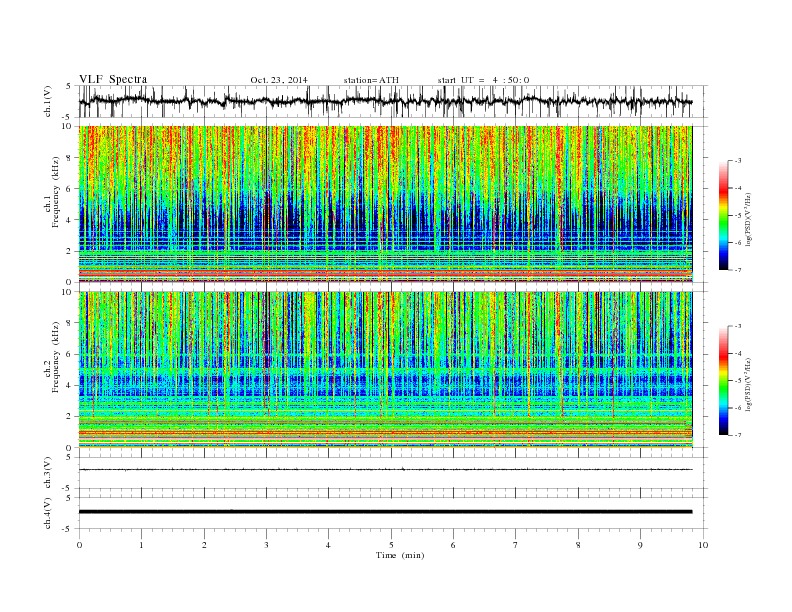The width and height of the screenshot is (792, 612).
Task: Click the date "Oct. 23, 2014"
Action: point(278,80)
